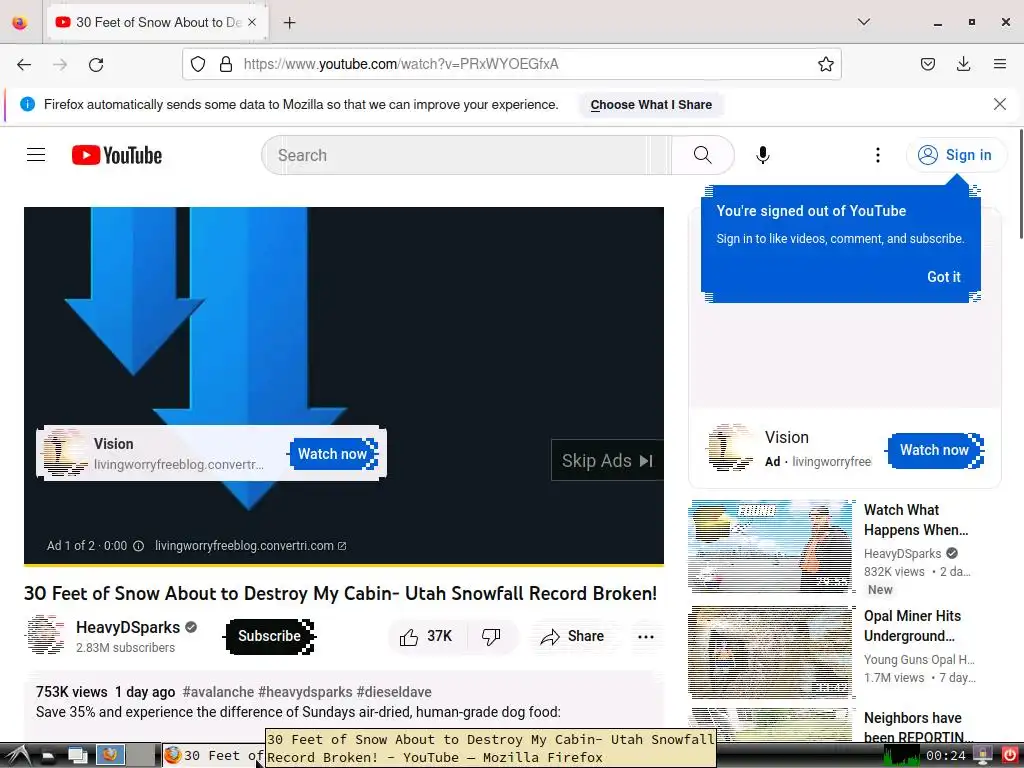Close the 30 Feet of Snow tab
1024x768 pixels.
(x=252, y=22)
